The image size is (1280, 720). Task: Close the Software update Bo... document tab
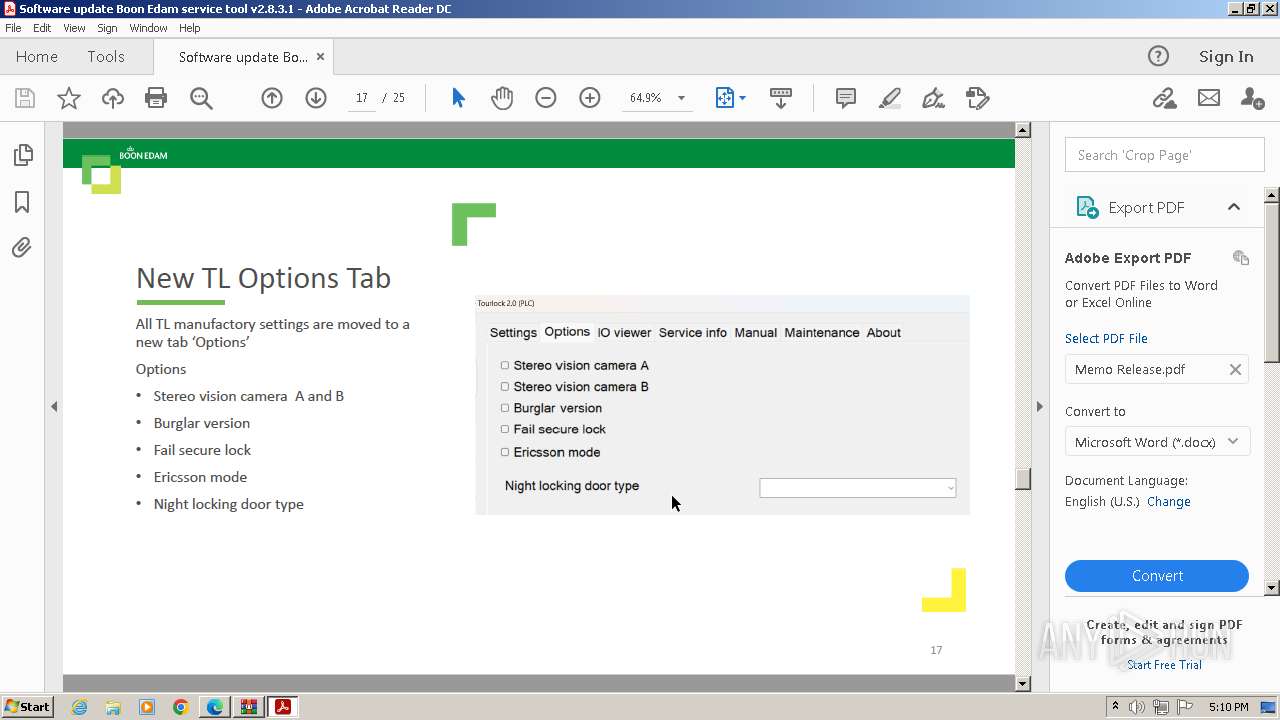(x=320, y=57)
